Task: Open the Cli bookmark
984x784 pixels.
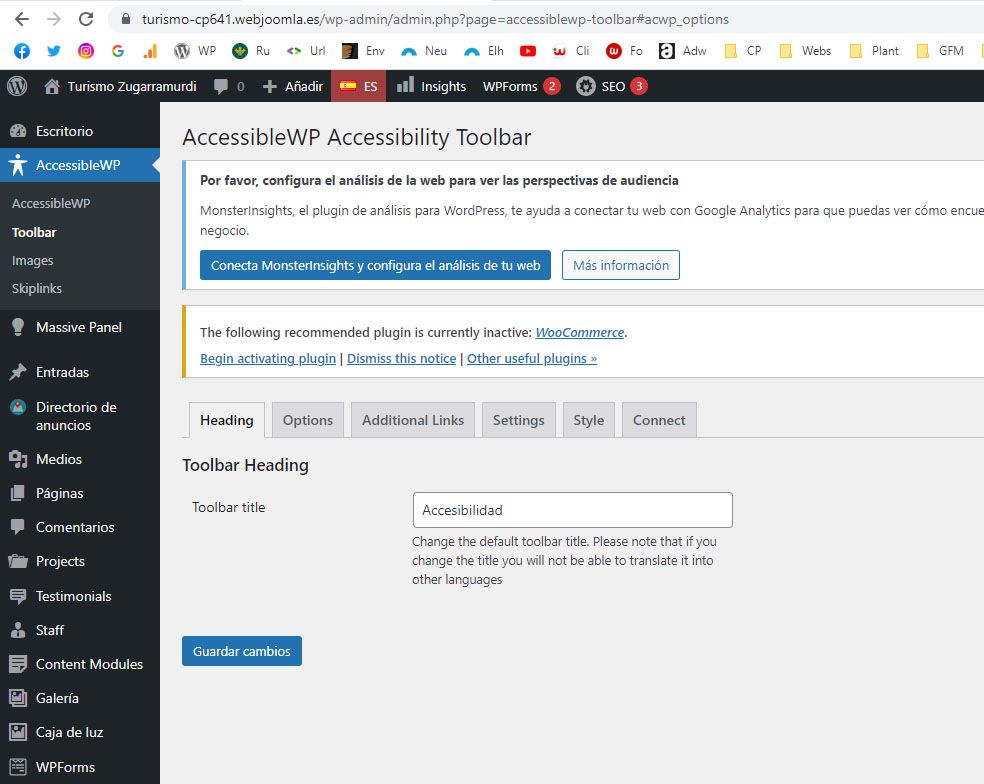Action: click(x=571, y=51)
